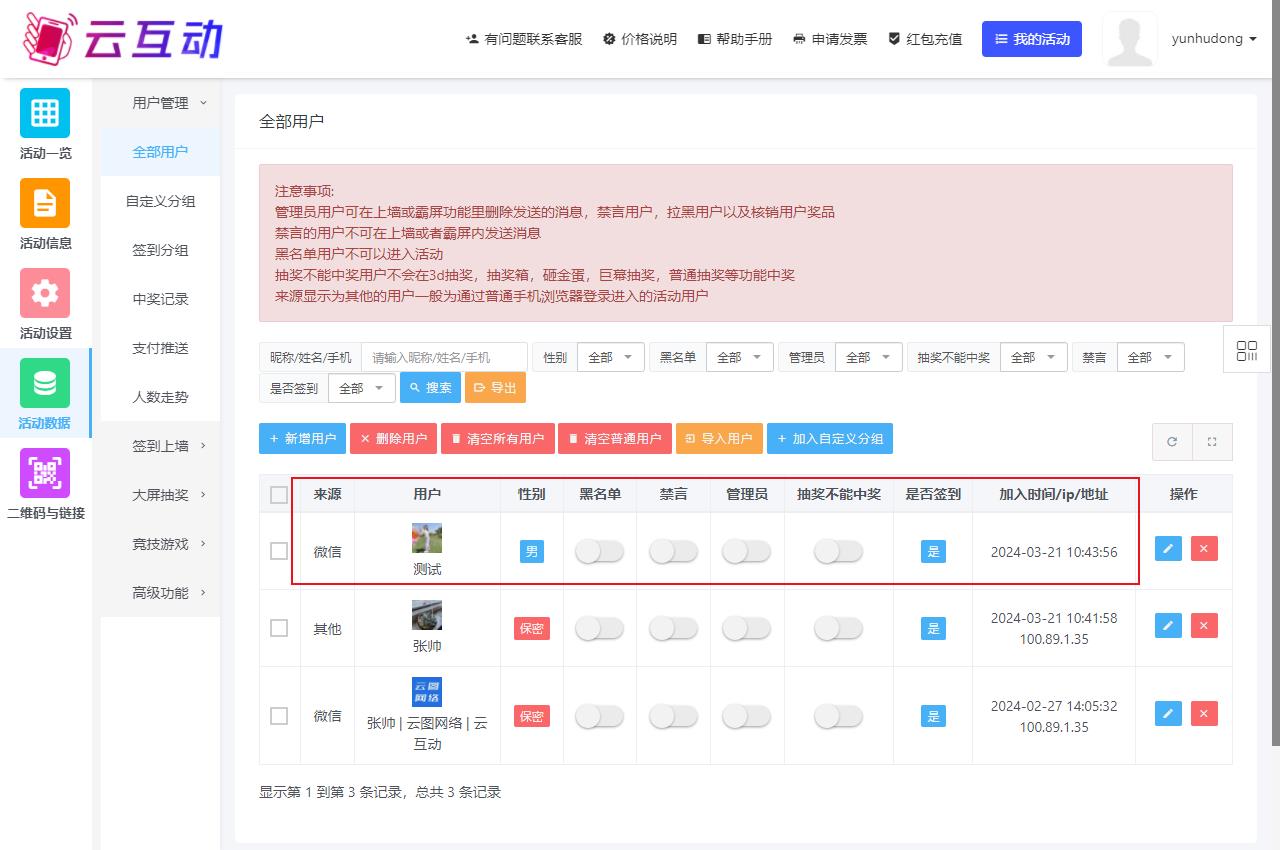Open 活动信息 document icon in sidebar
The width and height of the screenshot is (1280, 850).
(x=45, y=203)
